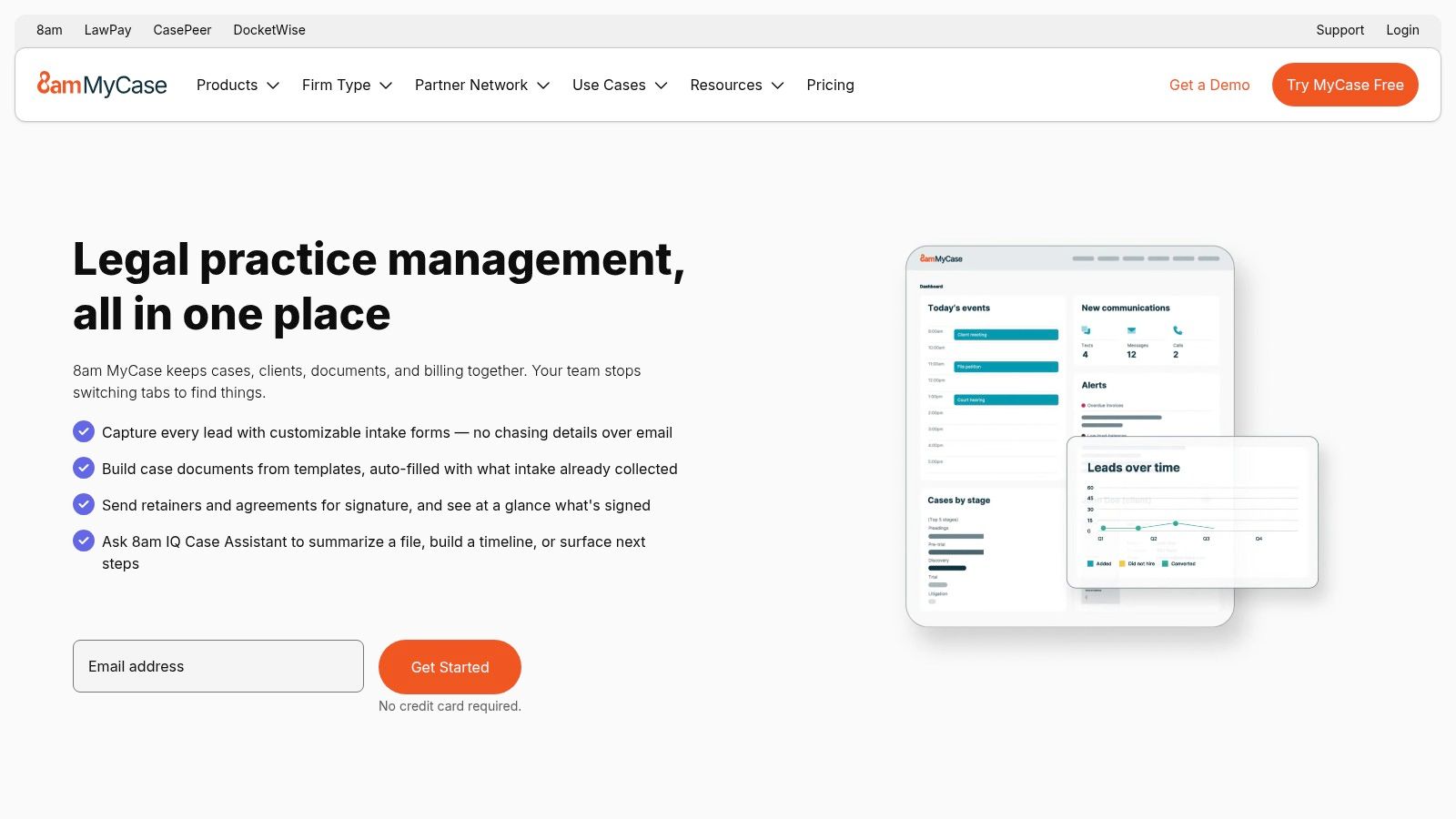Click the 'Leads over time' chart title

tap(1133, 467)
